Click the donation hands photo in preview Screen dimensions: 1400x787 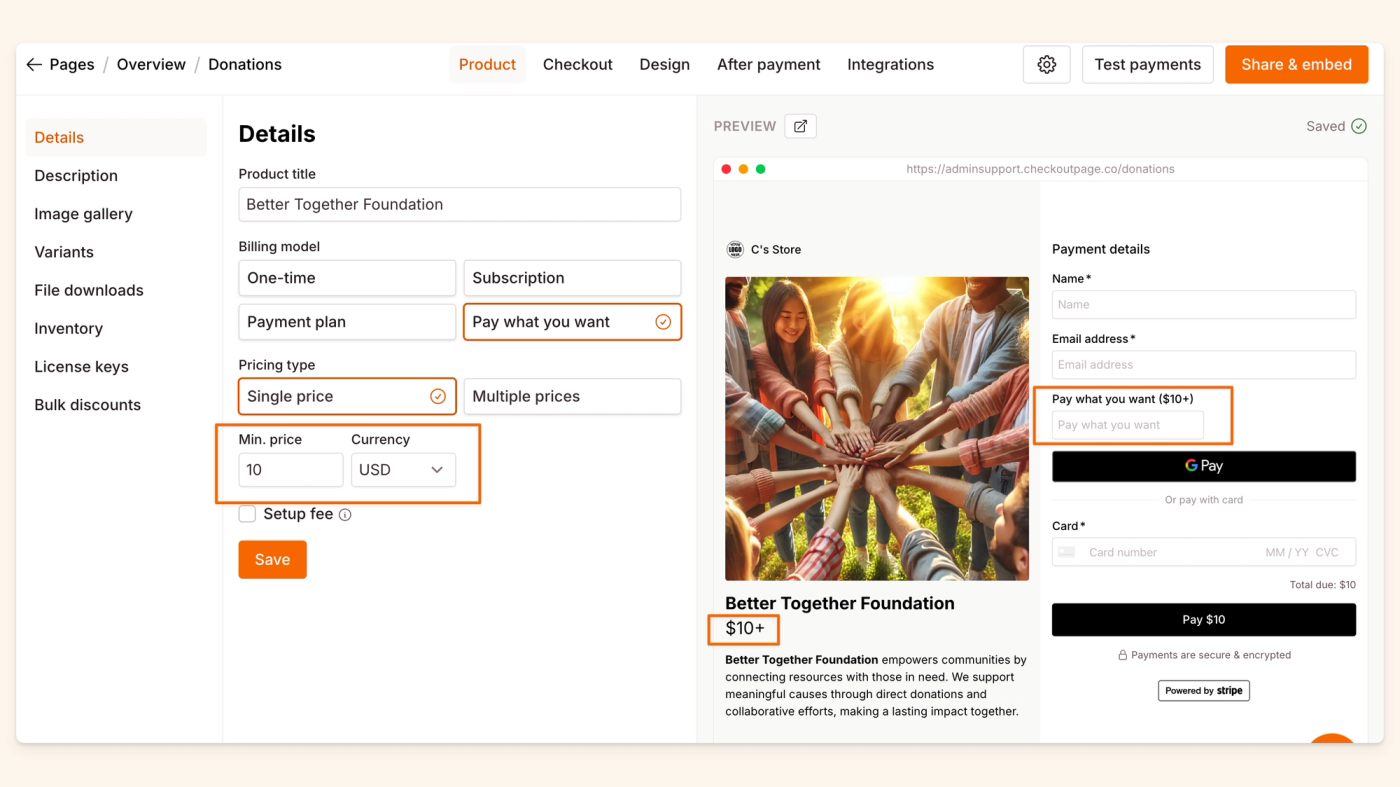877,429
